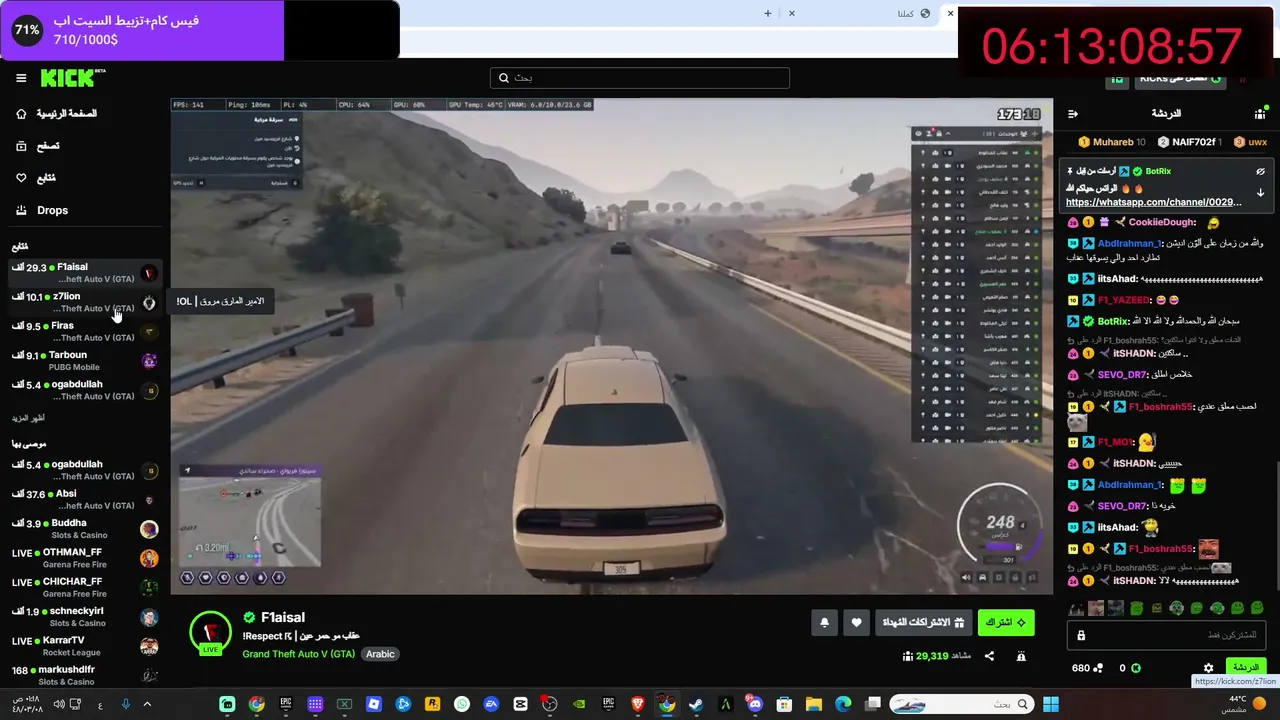Click the green اشتراك subscribe button
The image size is (1280, 720).
tap(1006, 622)
